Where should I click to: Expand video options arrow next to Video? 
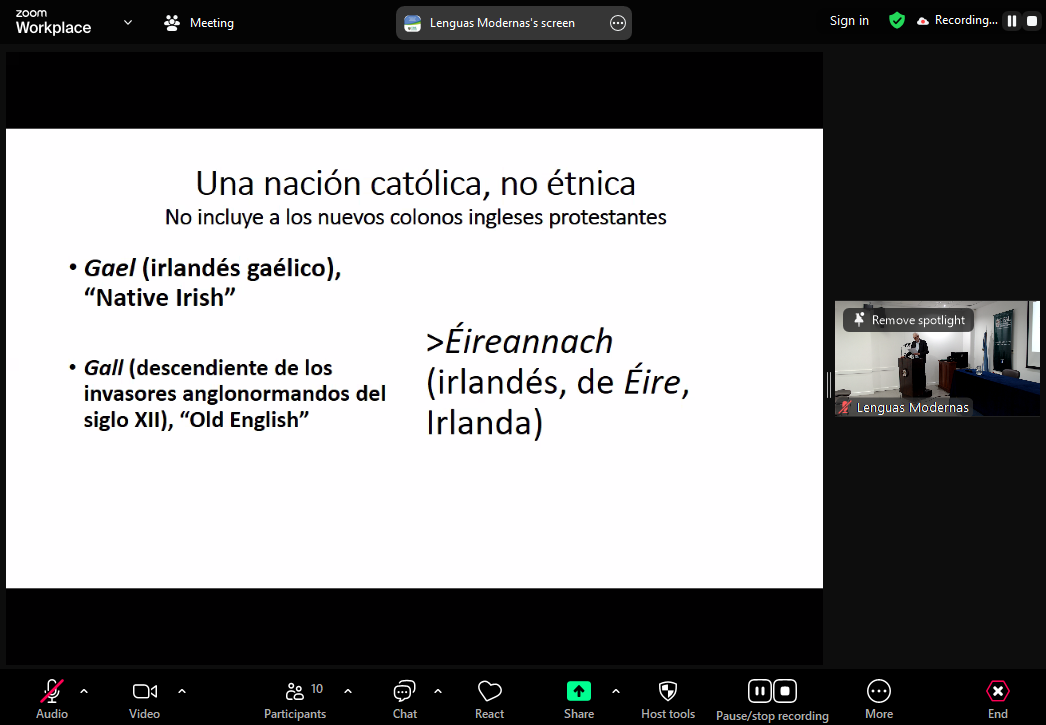(182, 691)
